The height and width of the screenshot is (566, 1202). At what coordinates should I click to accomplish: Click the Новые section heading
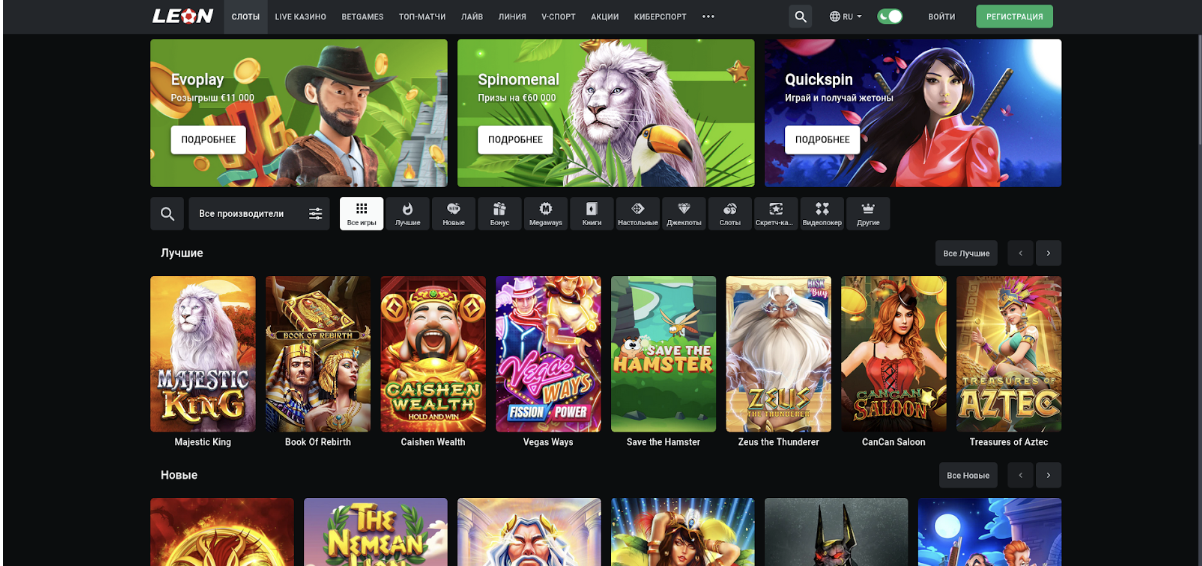(179, 475)
